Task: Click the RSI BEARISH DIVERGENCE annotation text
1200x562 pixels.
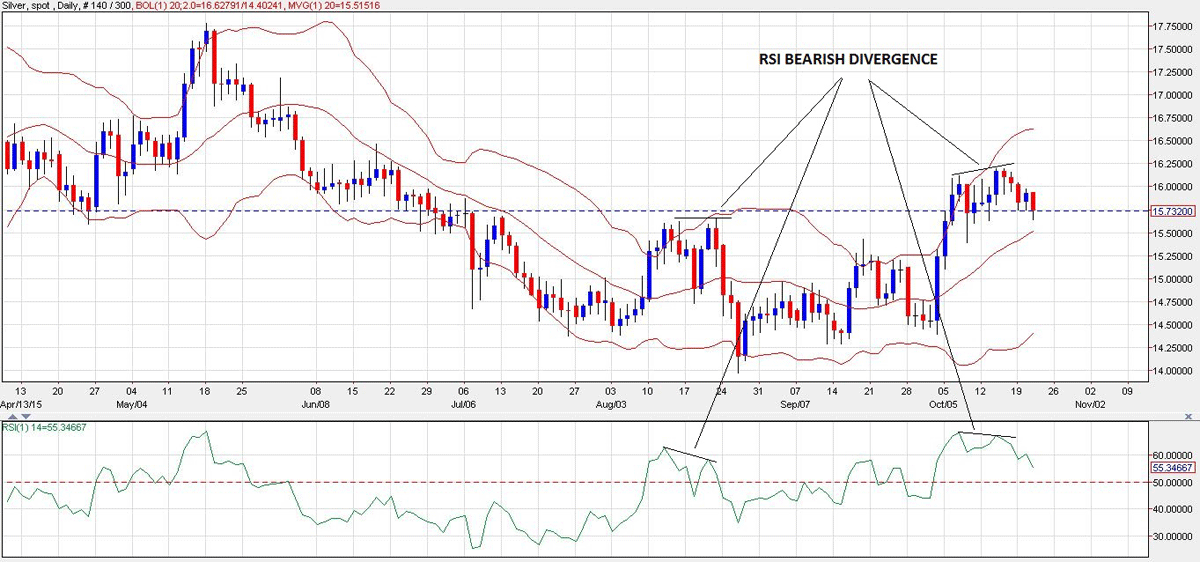Action: (848, 60)
